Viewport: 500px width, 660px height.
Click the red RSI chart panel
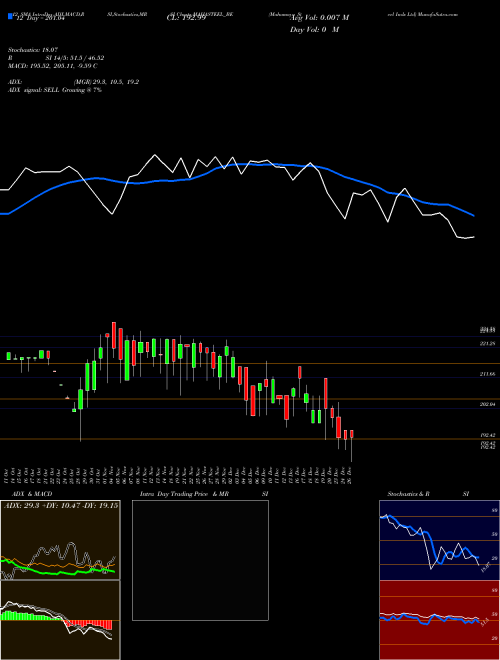pyautogui.click(x=439, y=620)
